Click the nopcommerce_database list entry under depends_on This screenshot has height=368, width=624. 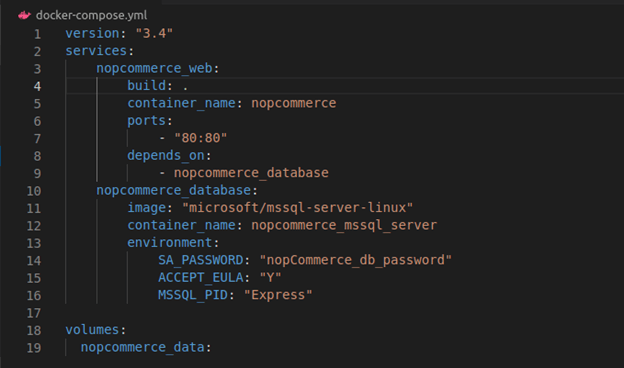(251, 173)
